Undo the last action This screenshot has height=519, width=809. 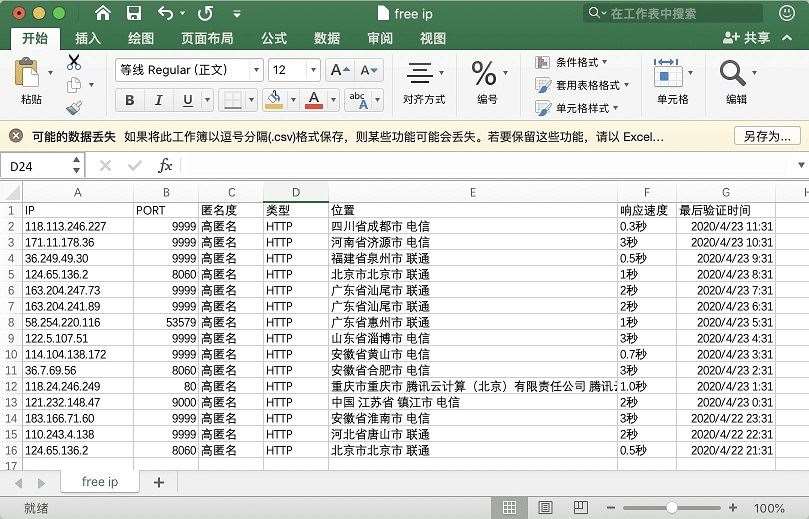pos(166,13)
